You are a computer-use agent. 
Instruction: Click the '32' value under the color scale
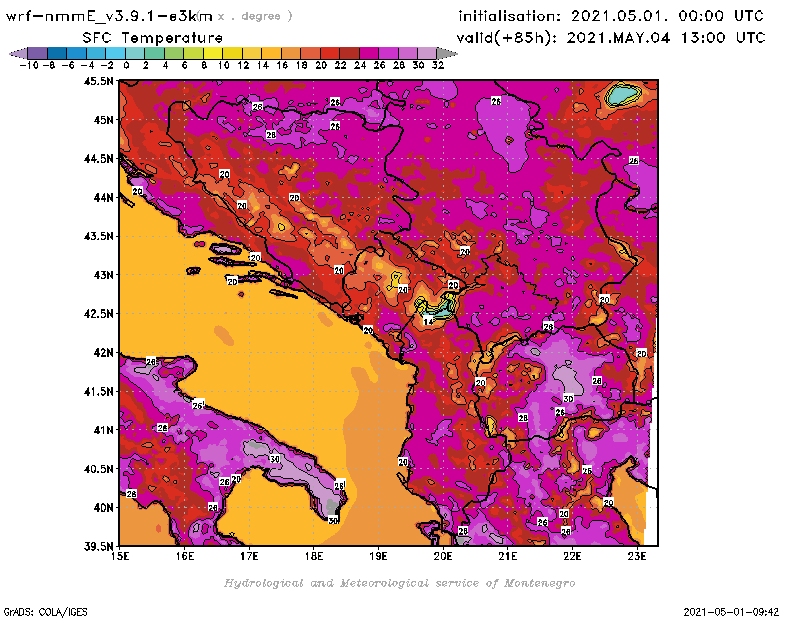pyautogui.click(x=438, y=66)
